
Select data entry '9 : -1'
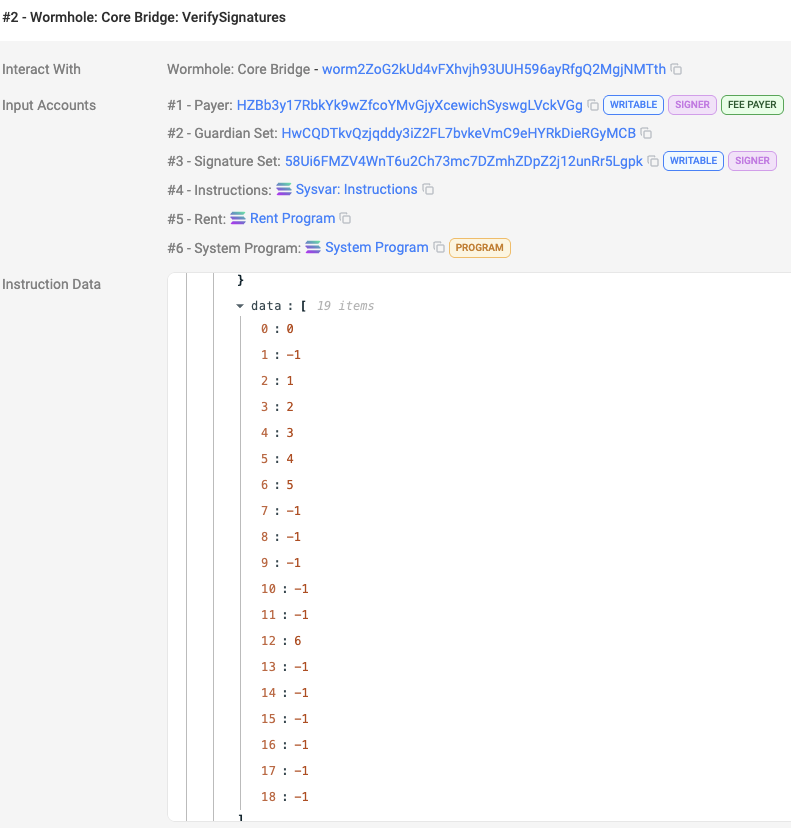(281, 563)
